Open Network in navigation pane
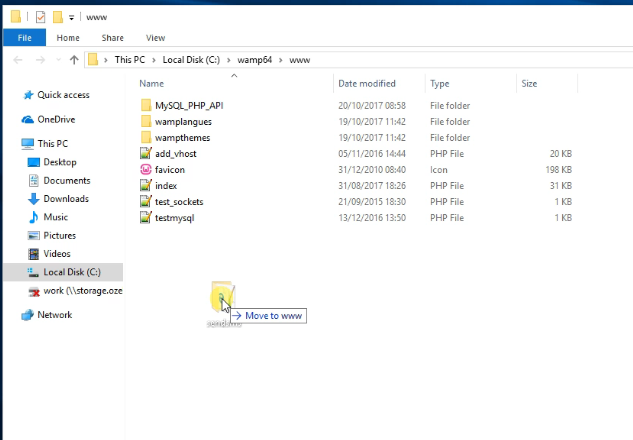The height and width of the screenshot is (440, 633). pos(54,315)
